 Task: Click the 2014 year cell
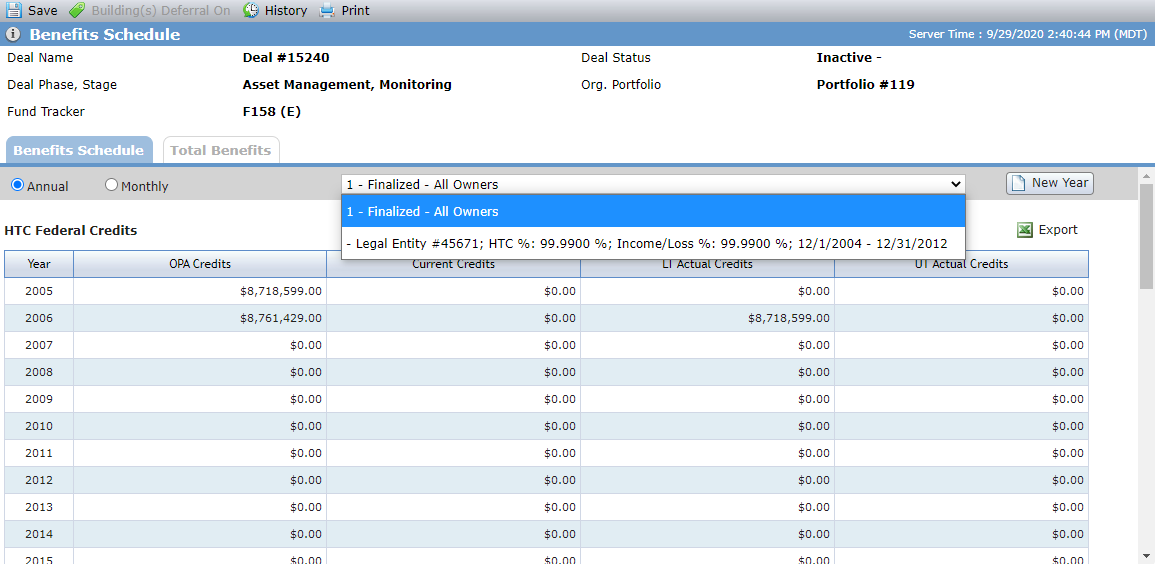coord(39,534)
